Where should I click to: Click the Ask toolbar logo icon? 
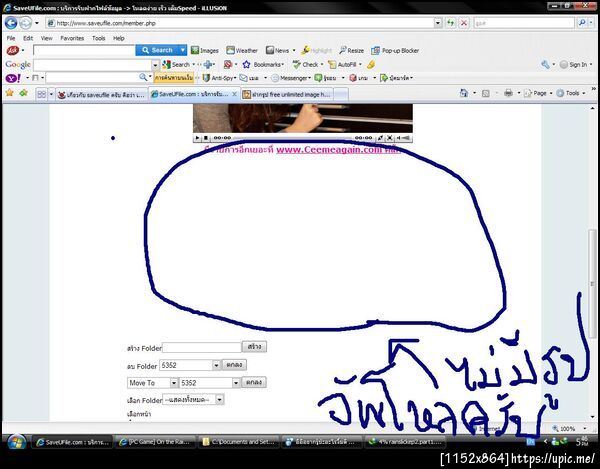(x=13, y=50)
